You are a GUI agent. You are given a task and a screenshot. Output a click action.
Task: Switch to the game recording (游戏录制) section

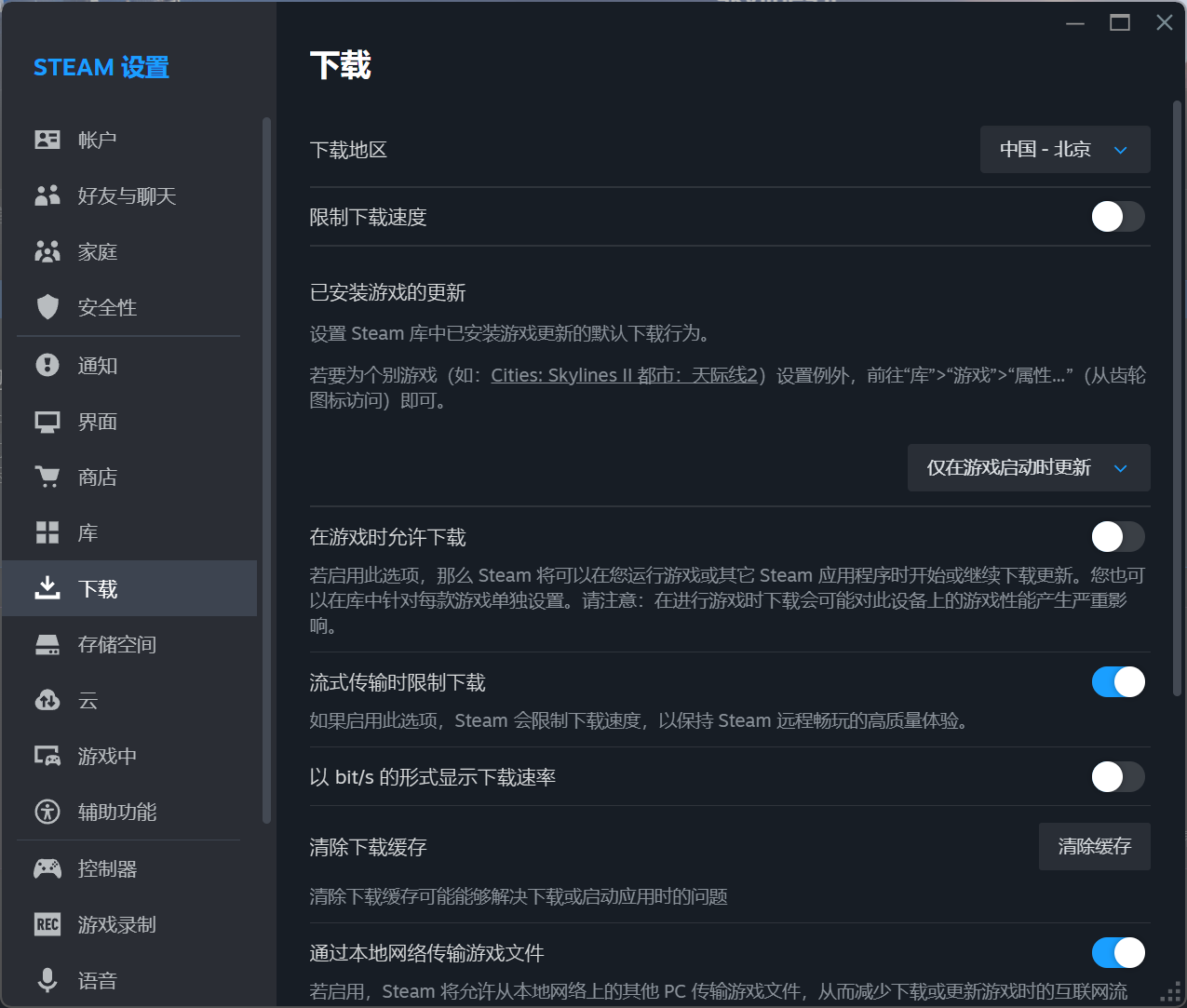(116, 924)
